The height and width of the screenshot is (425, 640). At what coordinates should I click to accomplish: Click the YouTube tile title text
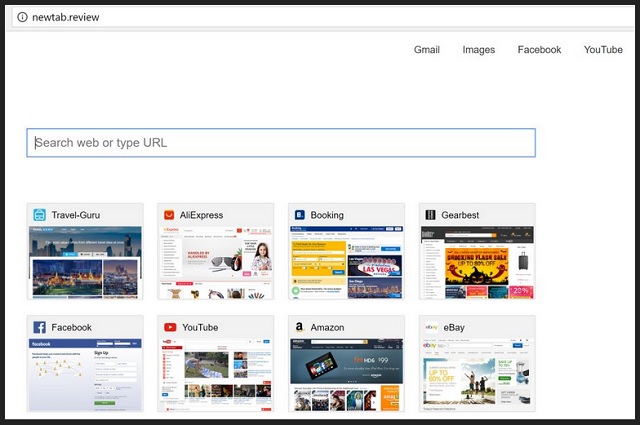(x=200, y=327)
